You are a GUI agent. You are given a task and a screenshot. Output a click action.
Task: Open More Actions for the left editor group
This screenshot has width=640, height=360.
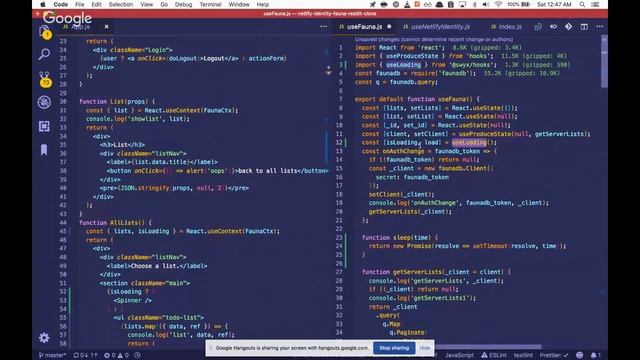(x=324, y=27)
